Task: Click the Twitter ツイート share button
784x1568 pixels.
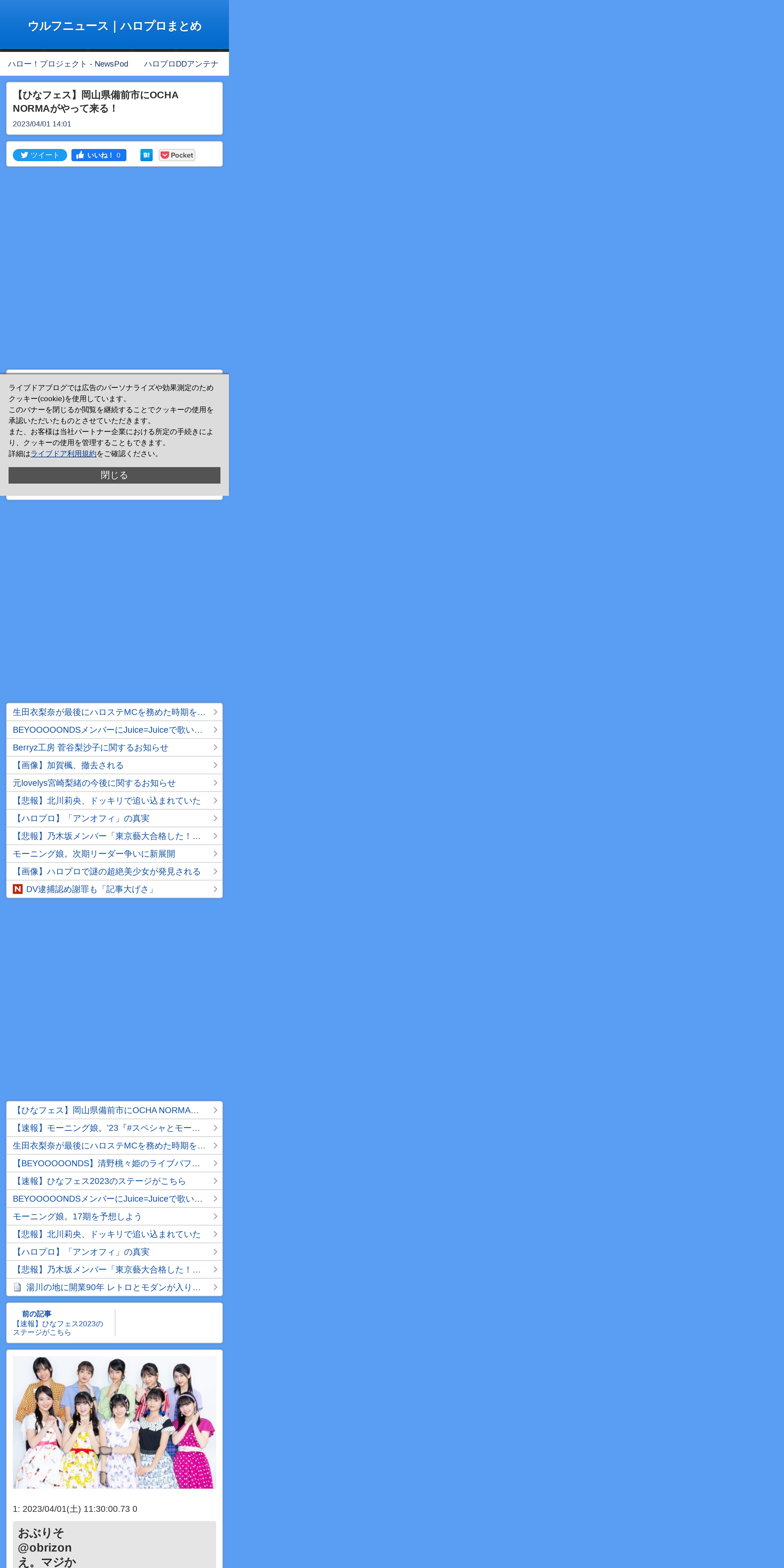Action: pyautogui.click(x=39, y=155)
